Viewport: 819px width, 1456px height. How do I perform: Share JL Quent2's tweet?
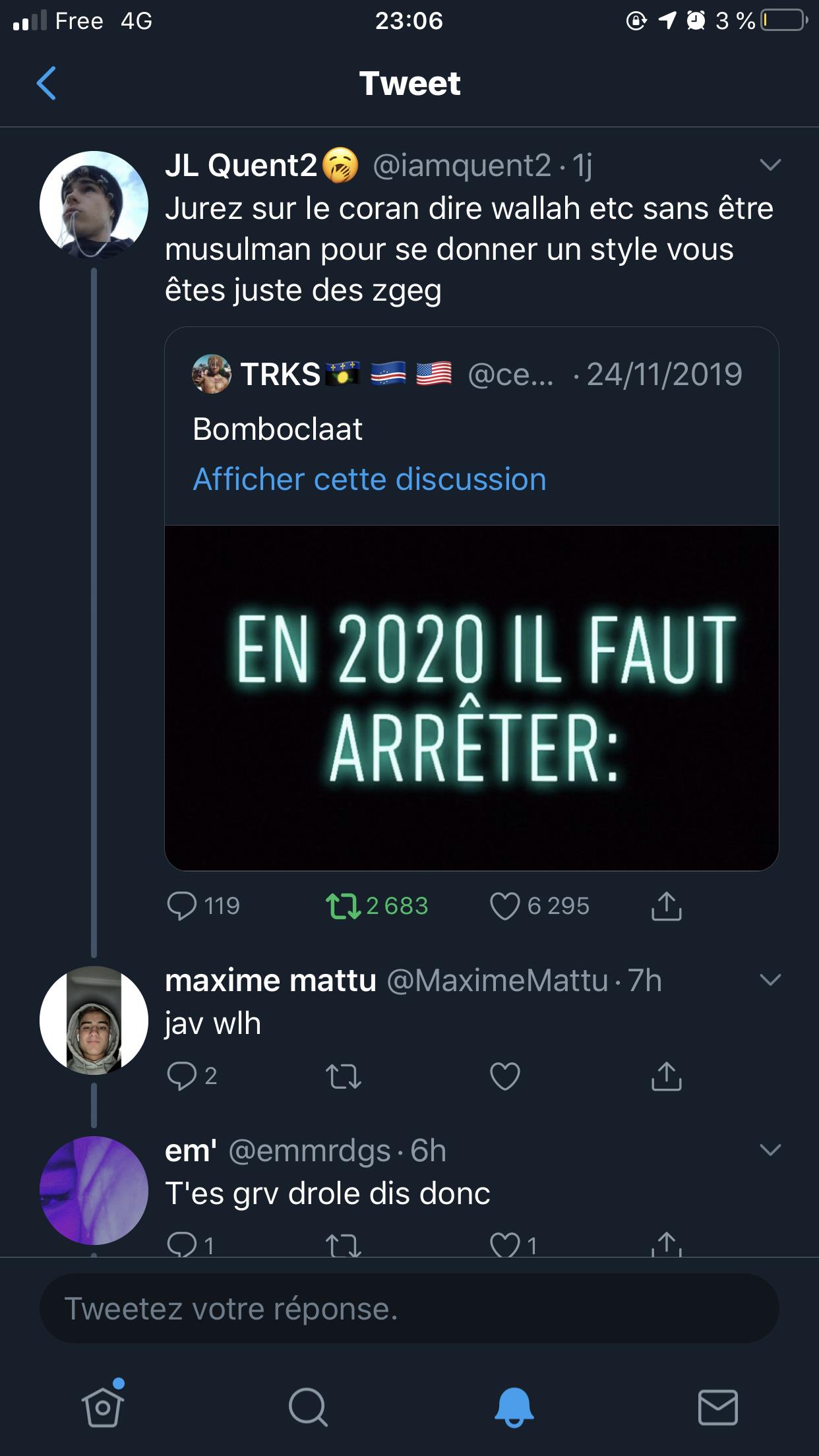coord(666,906)
